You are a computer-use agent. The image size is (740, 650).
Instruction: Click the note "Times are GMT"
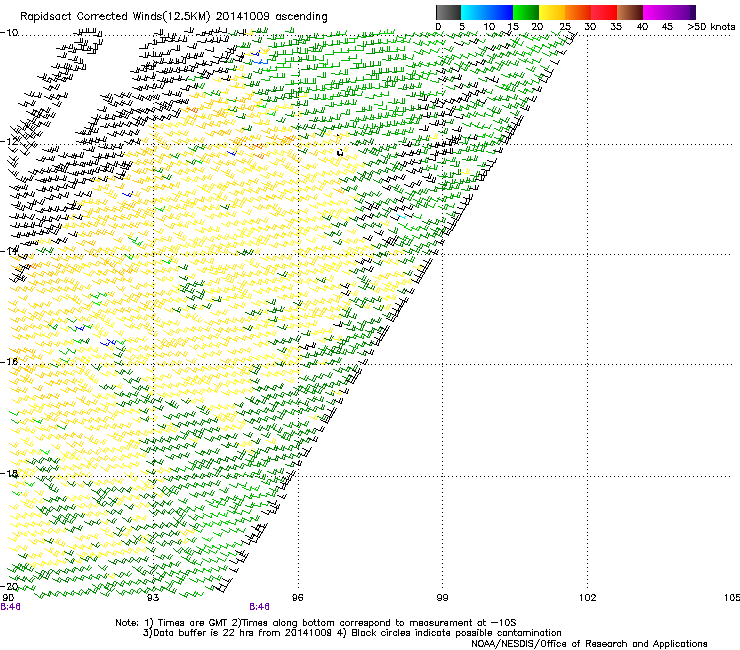(x=192, y=623)
